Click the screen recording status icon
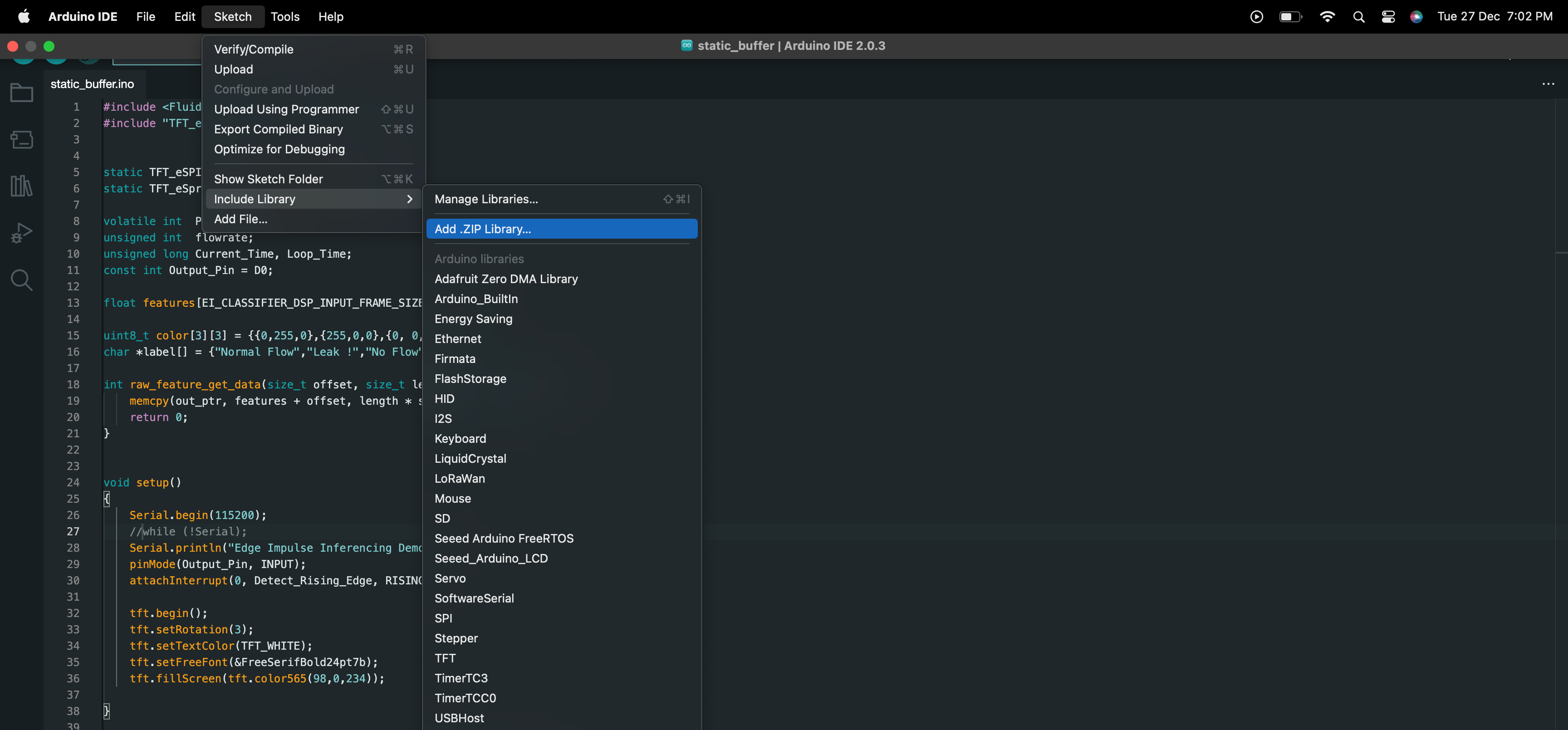The width and height of the screenshot is (1568, 730). 1256,16
